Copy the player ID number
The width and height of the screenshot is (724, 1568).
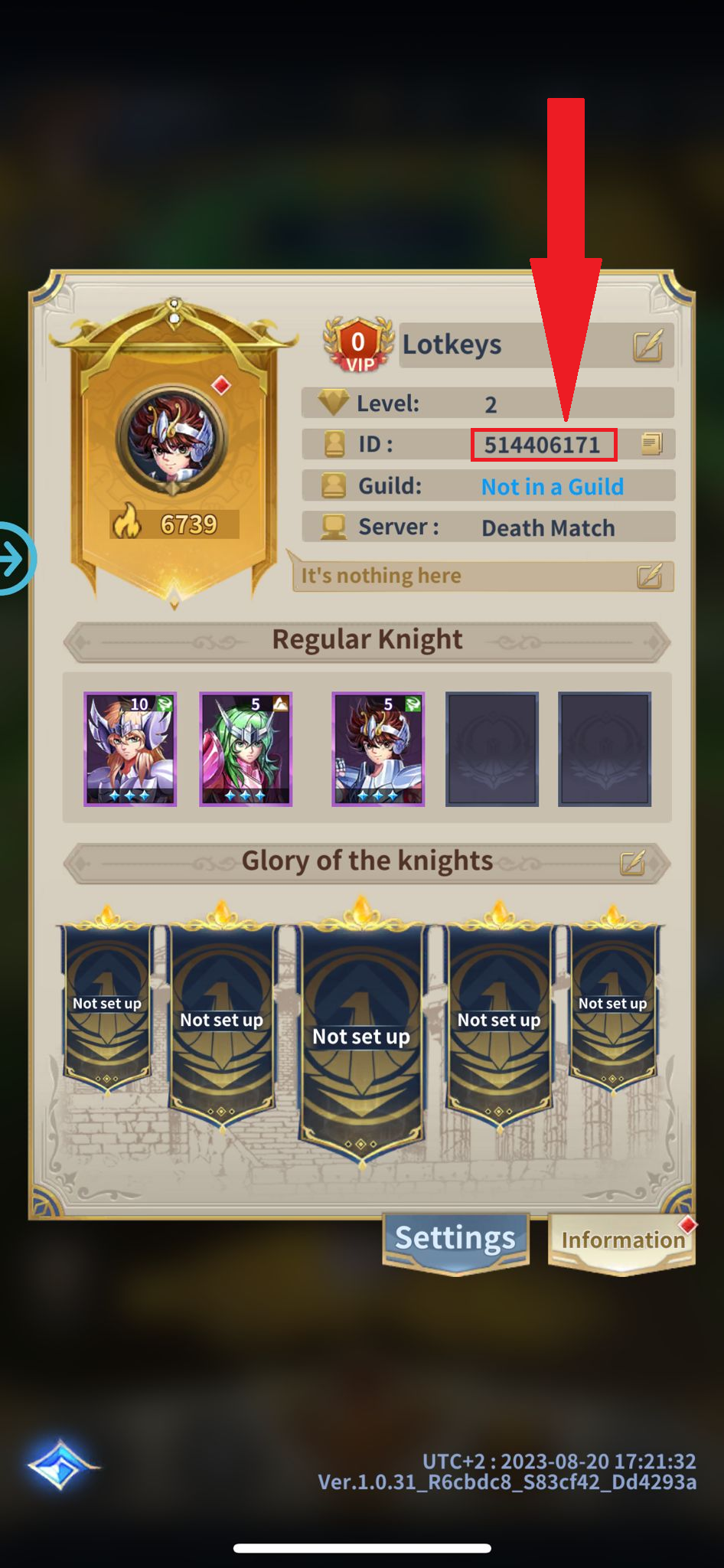(x=651, y=444)
